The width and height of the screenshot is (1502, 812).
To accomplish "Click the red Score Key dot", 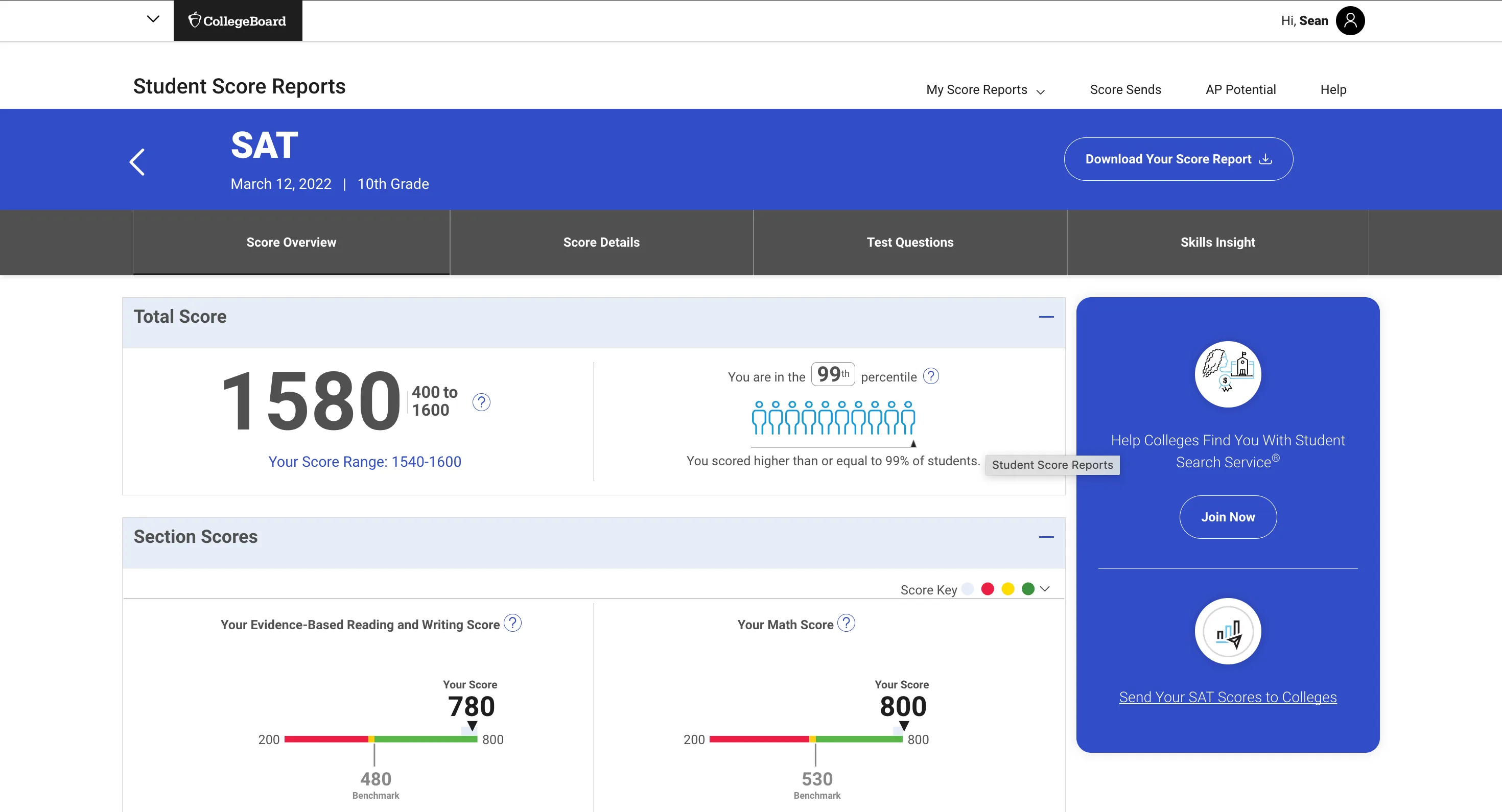I will 987,589.
